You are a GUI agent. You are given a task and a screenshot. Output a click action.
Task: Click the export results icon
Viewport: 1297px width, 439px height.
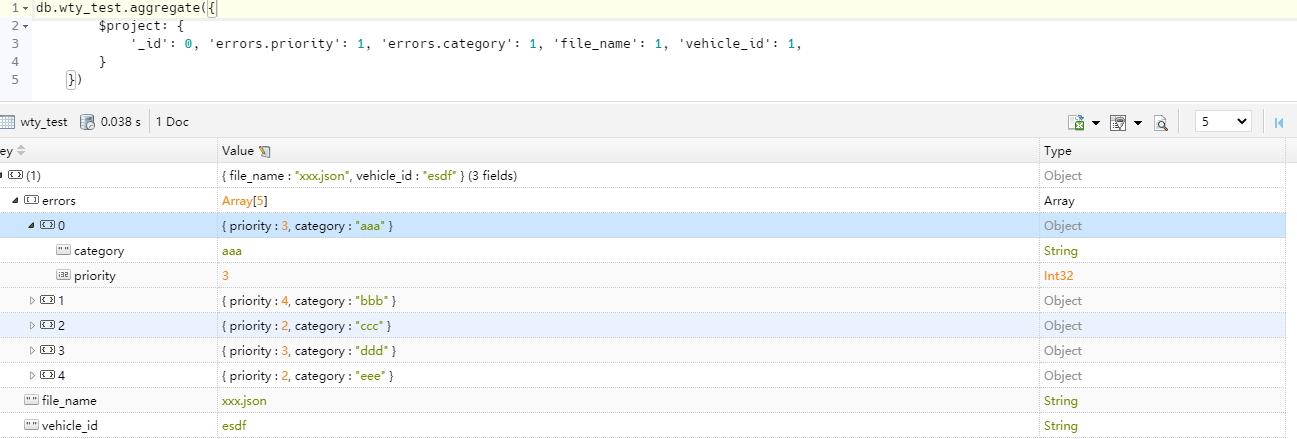(1076, 122)
